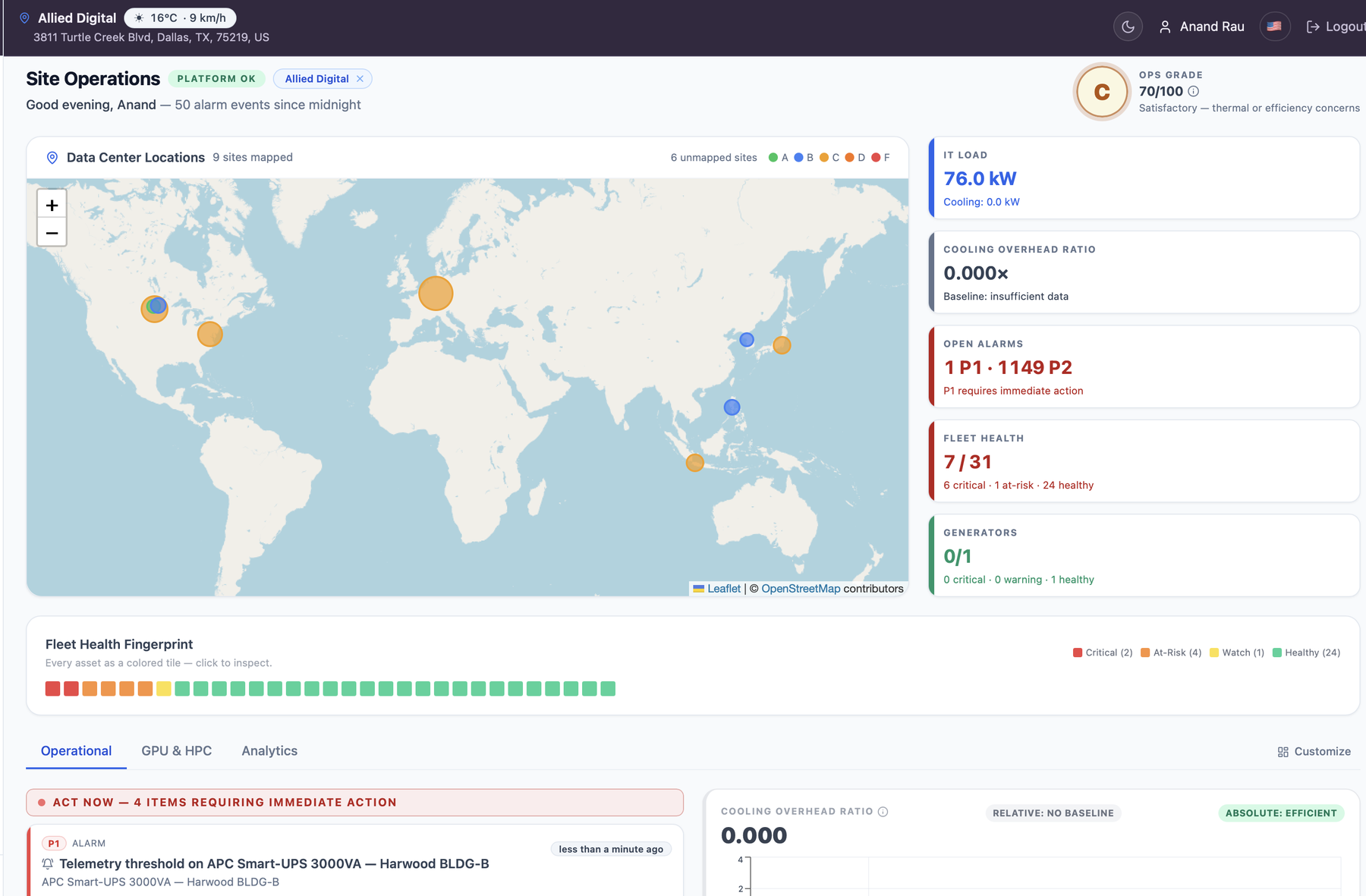1366x896 pixels.
Task: Open the P1 Telemetry threshold alarm
Action: pyautogui.click(x=355, y=862)
